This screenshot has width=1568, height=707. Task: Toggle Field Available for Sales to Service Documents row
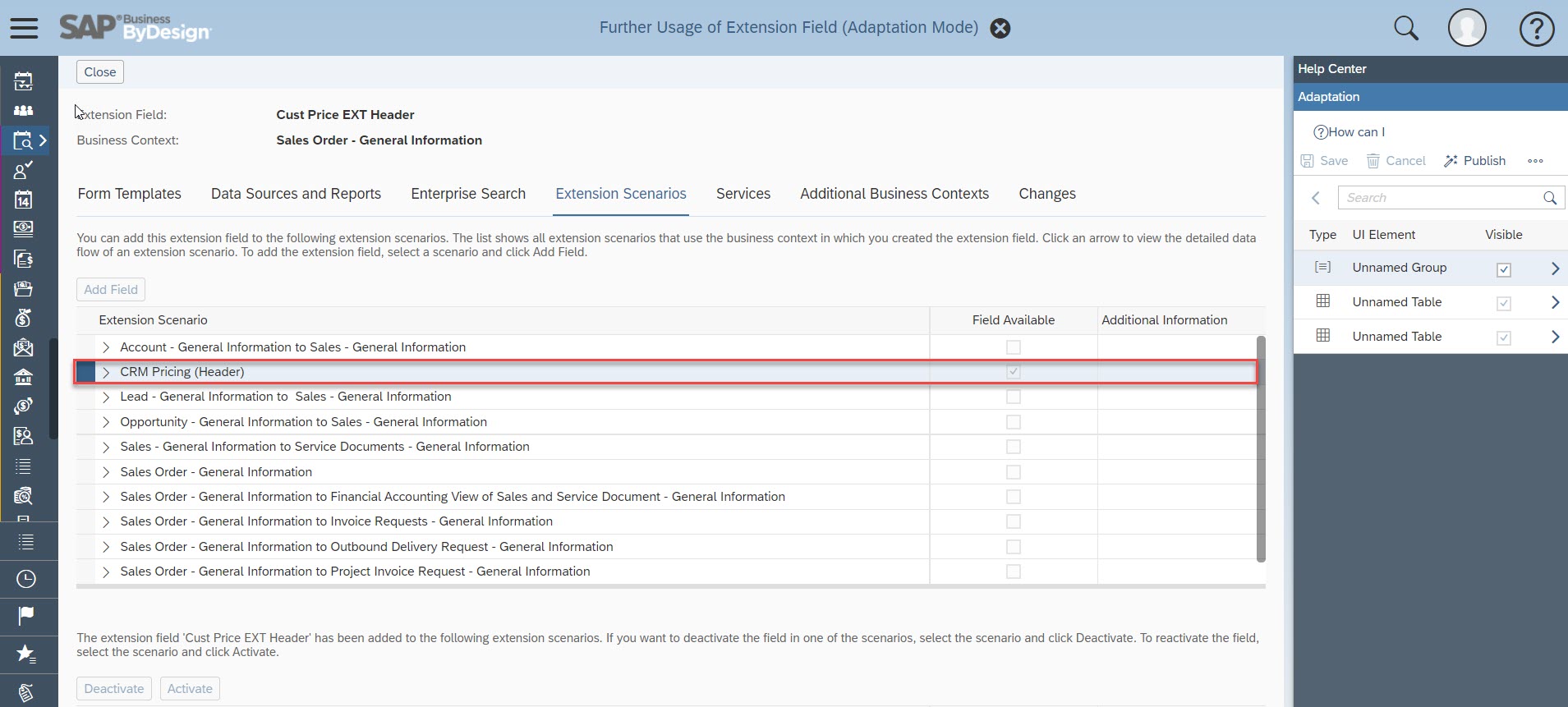[x=1014, y=447]
